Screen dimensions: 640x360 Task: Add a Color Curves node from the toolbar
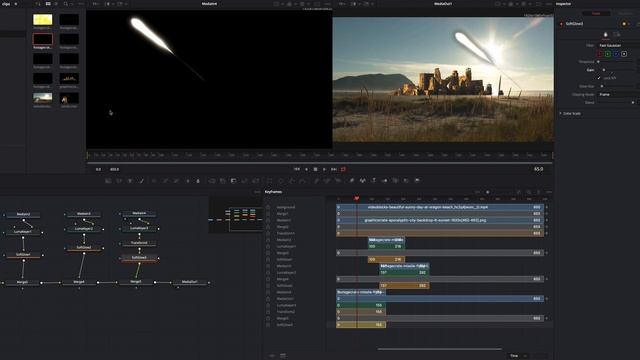tap(165, 180)
